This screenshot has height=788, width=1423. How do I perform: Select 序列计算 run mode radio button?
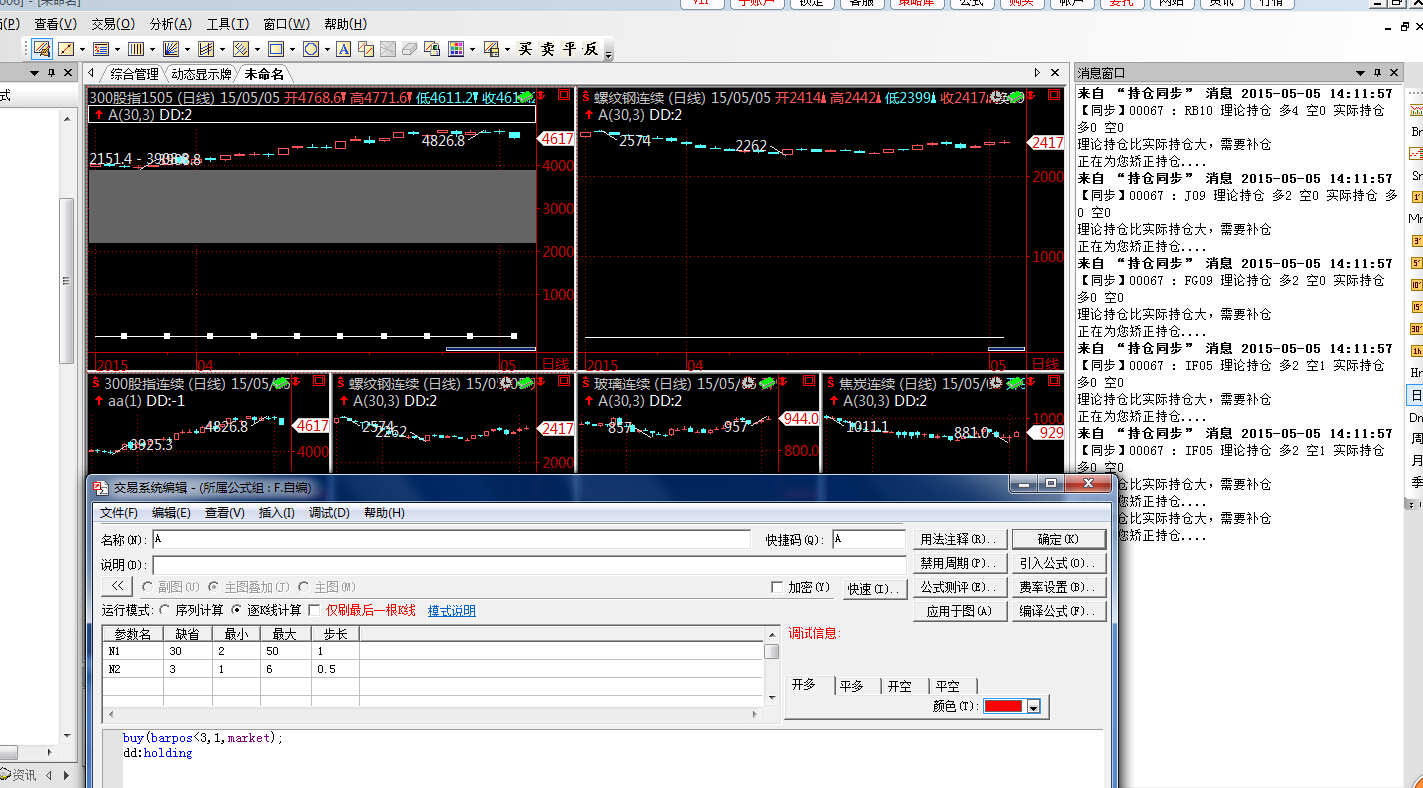pos(165,610)
